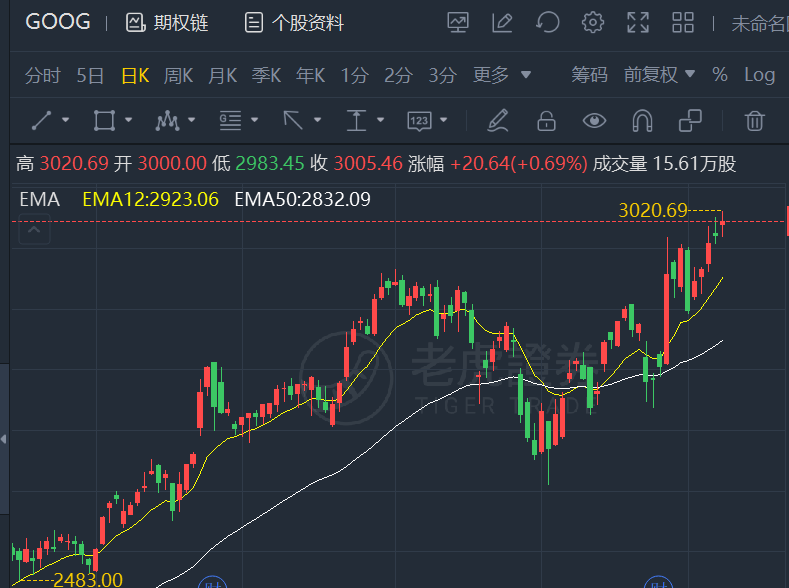
Task: Click the 3020.69 high price label
Action: pos(653,210)
